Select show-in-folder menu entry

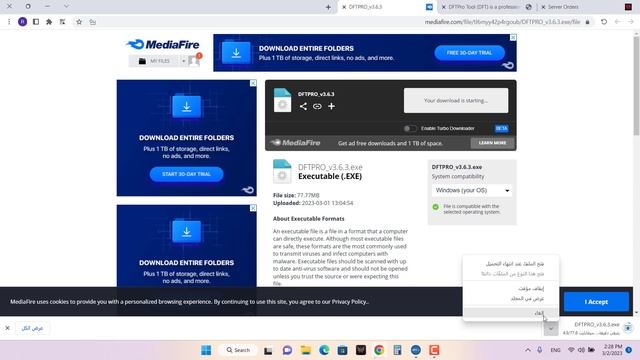(x=511, y=298)
